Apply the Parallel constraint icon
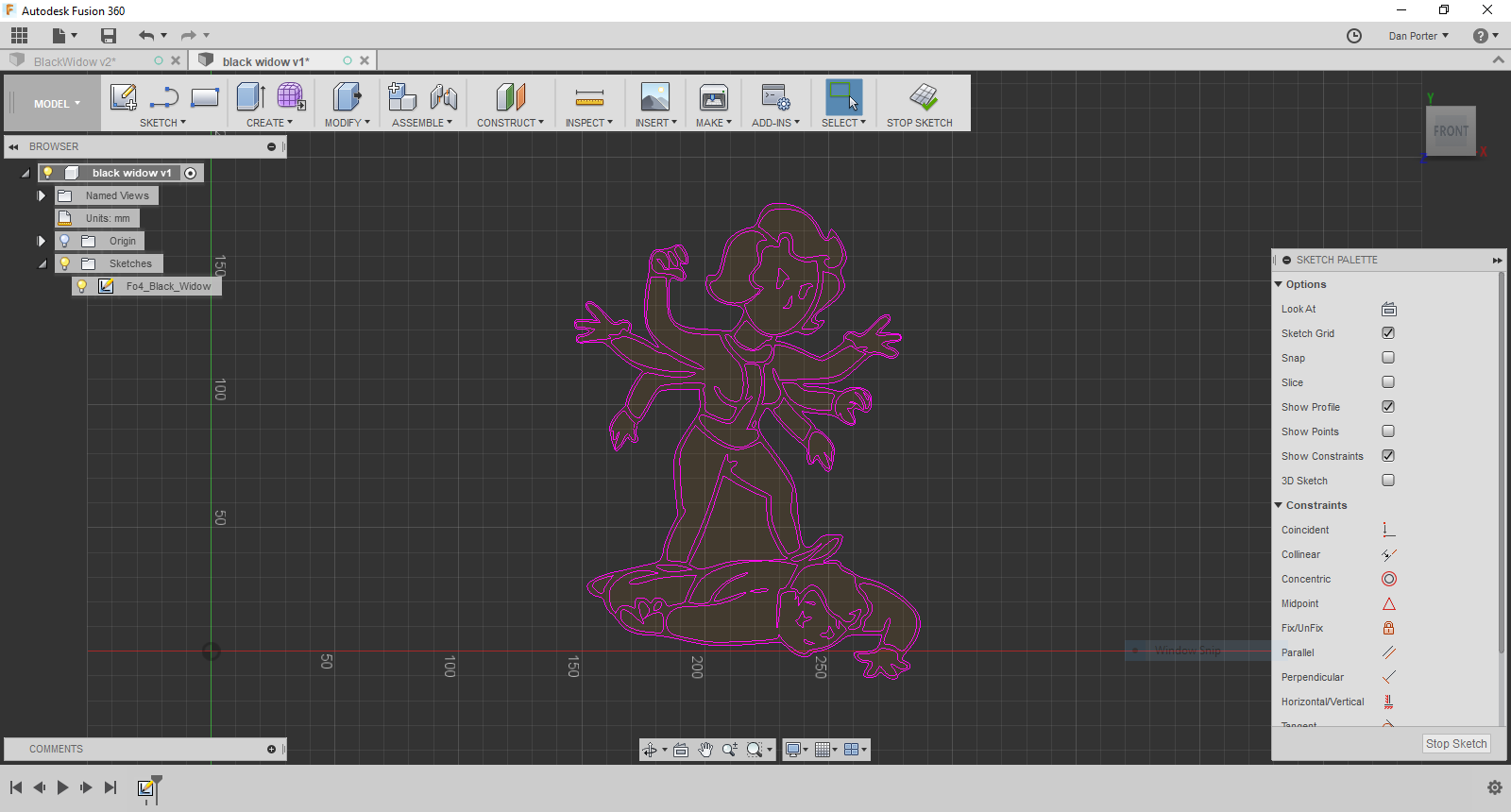Viewport: 1511px width, 812px height. click(1388, 652)
